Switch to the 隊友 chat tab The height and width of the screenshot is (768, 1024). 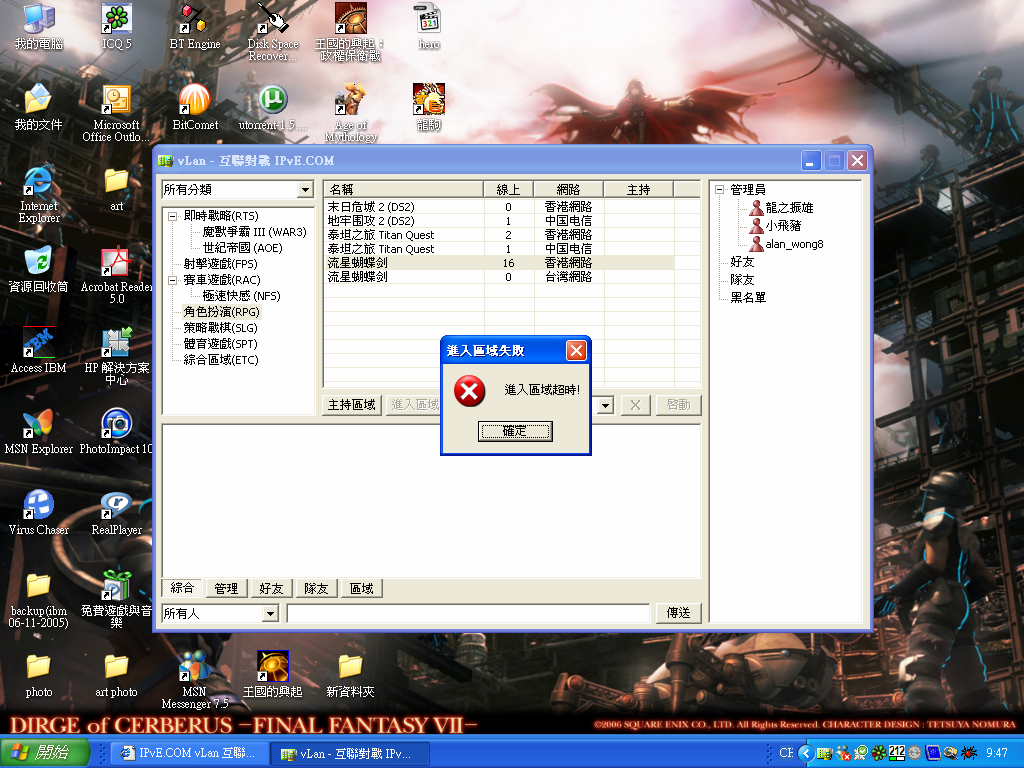(316, 588)
